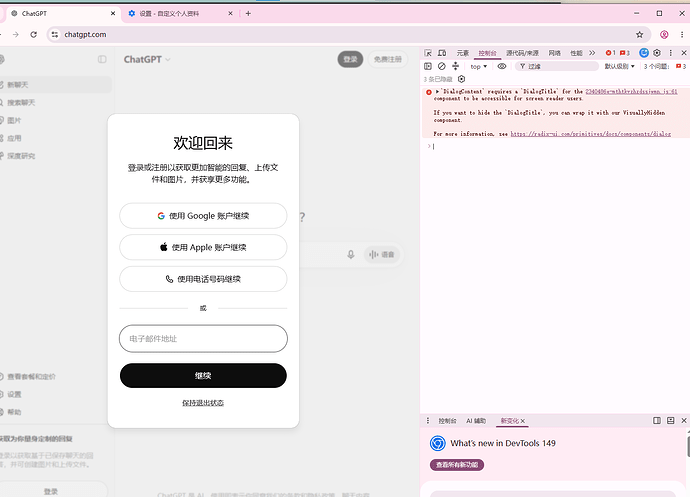The height and width of the screenshot is (497, 690).
Task: Click the '3 个问题' issues counter
Action: [x=664, y=66]
